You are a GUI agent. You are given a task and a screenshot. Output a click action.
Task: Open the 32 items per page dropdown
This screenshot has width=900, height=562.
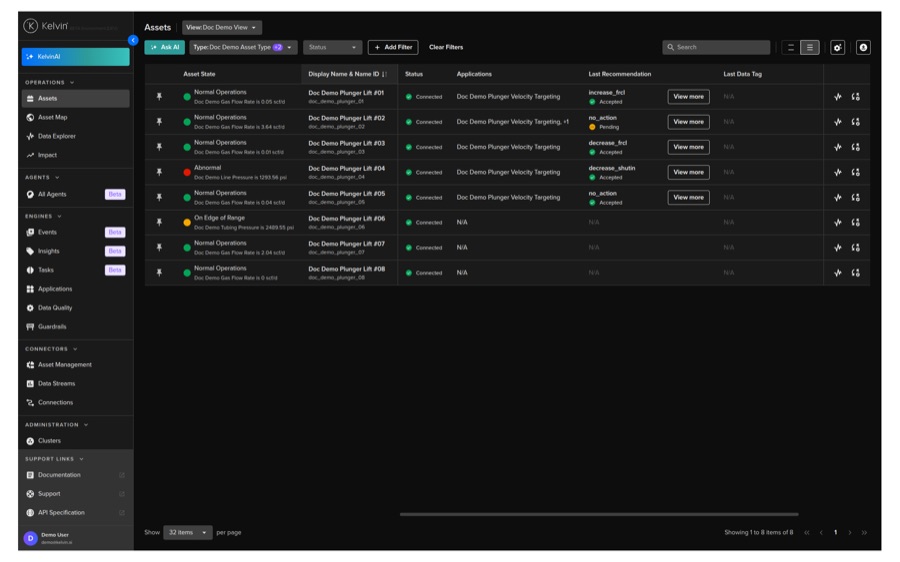click(x=188, y=533)
